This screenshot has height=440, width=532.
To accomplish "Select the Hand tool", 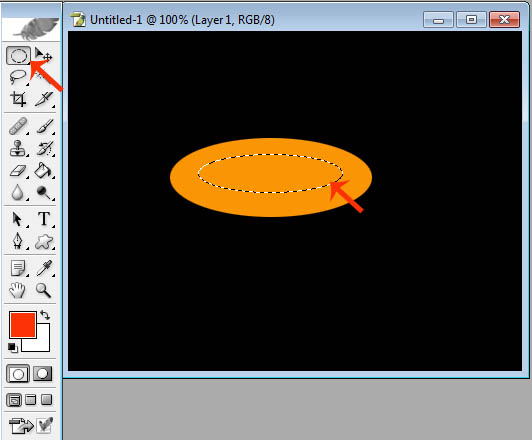I will [x=18, y=290].
